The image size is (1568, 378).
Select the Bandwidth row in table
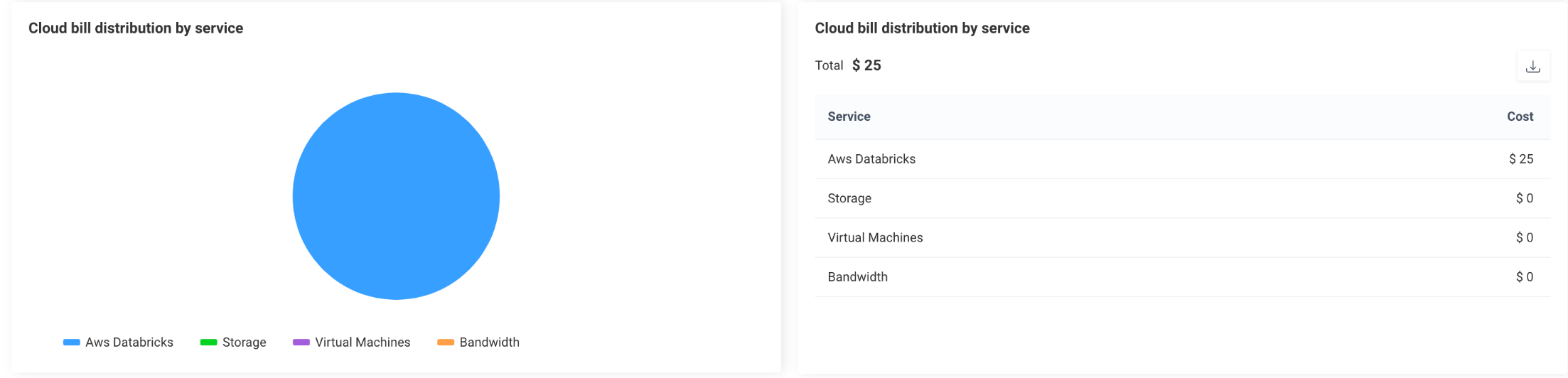pyautogui.click(x=1182, y=277)
